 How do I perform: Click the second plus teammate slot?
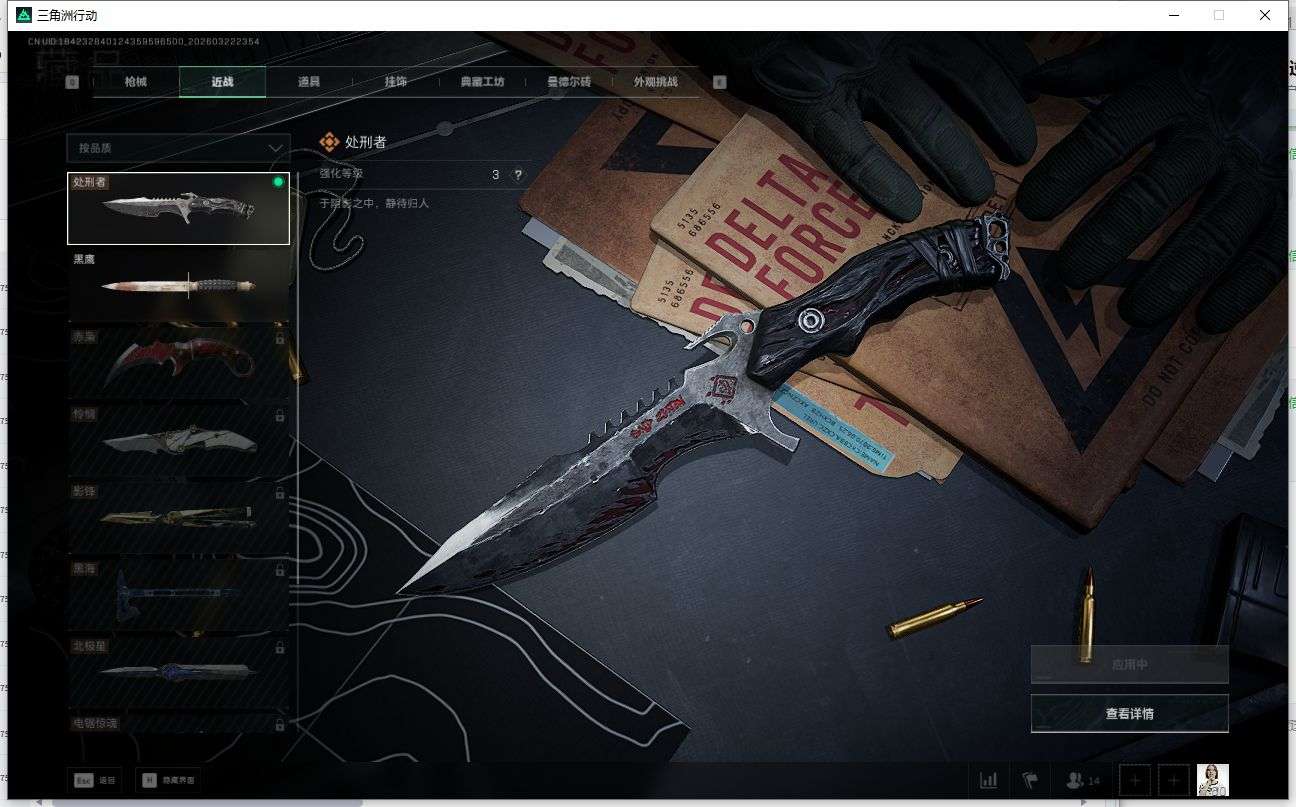click(1174, 780)
